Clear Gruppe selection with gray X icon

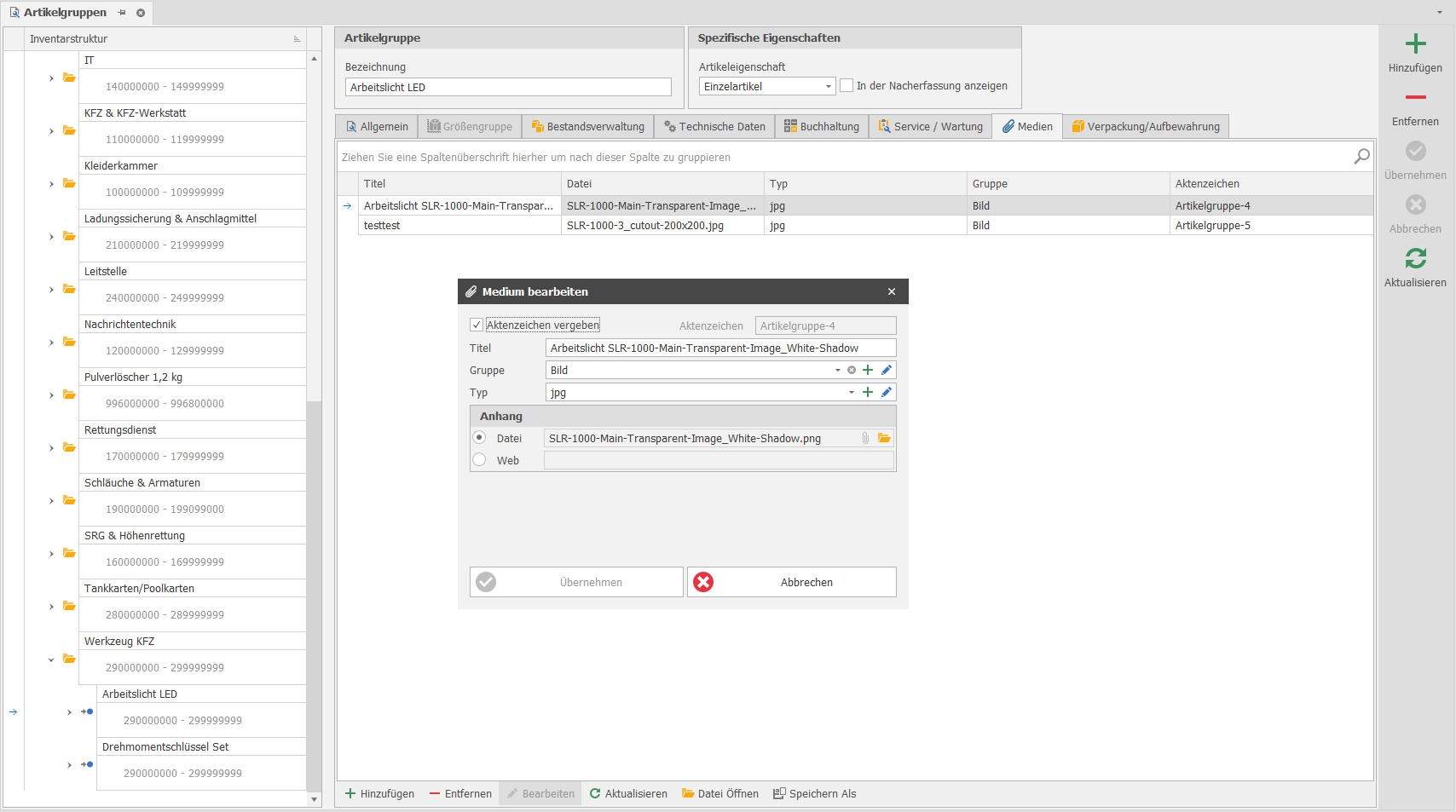pos(852,370)
